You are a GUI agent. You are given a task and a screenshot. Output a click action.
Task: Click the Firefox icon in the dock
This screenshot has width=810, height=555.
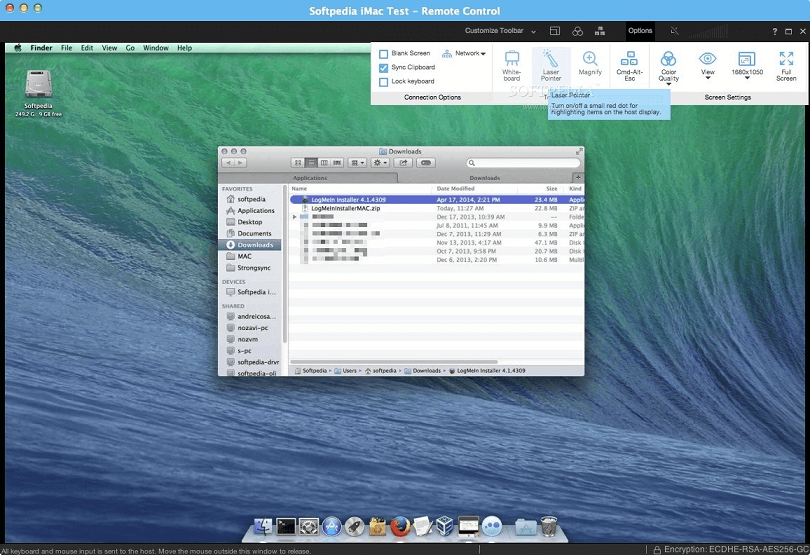tap(400, 526)
